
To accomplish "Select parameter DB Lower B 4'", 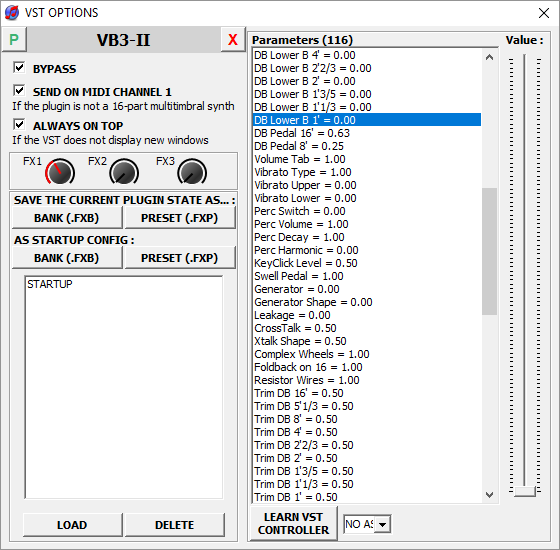I will pos(367,55).
